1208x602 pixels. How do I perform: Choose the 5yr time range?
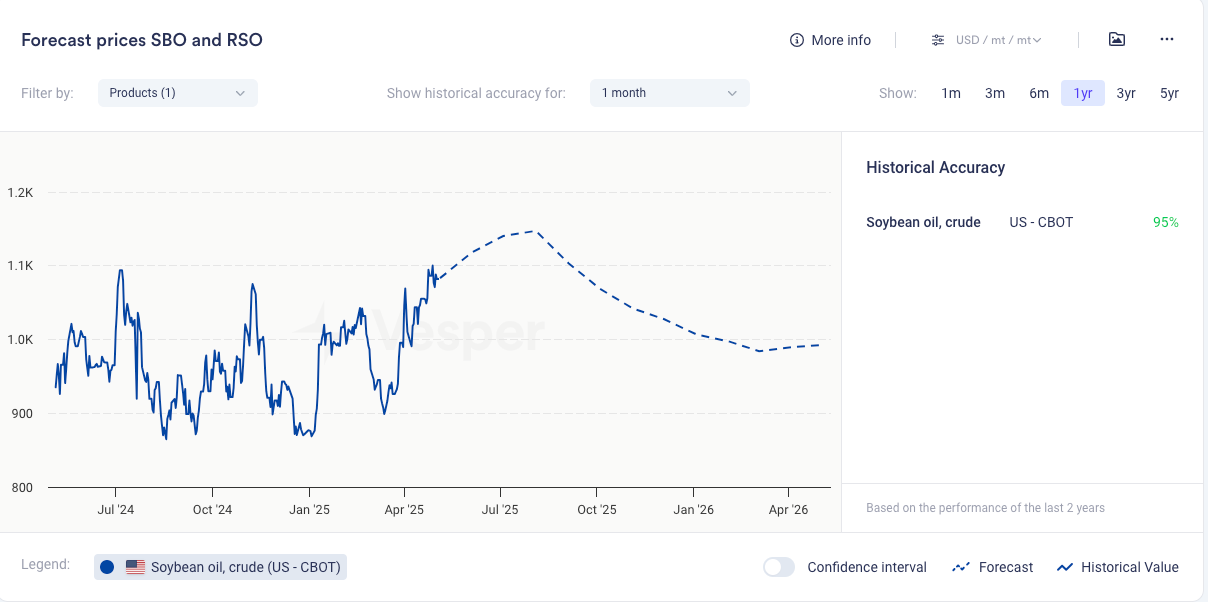[1169, 93]
